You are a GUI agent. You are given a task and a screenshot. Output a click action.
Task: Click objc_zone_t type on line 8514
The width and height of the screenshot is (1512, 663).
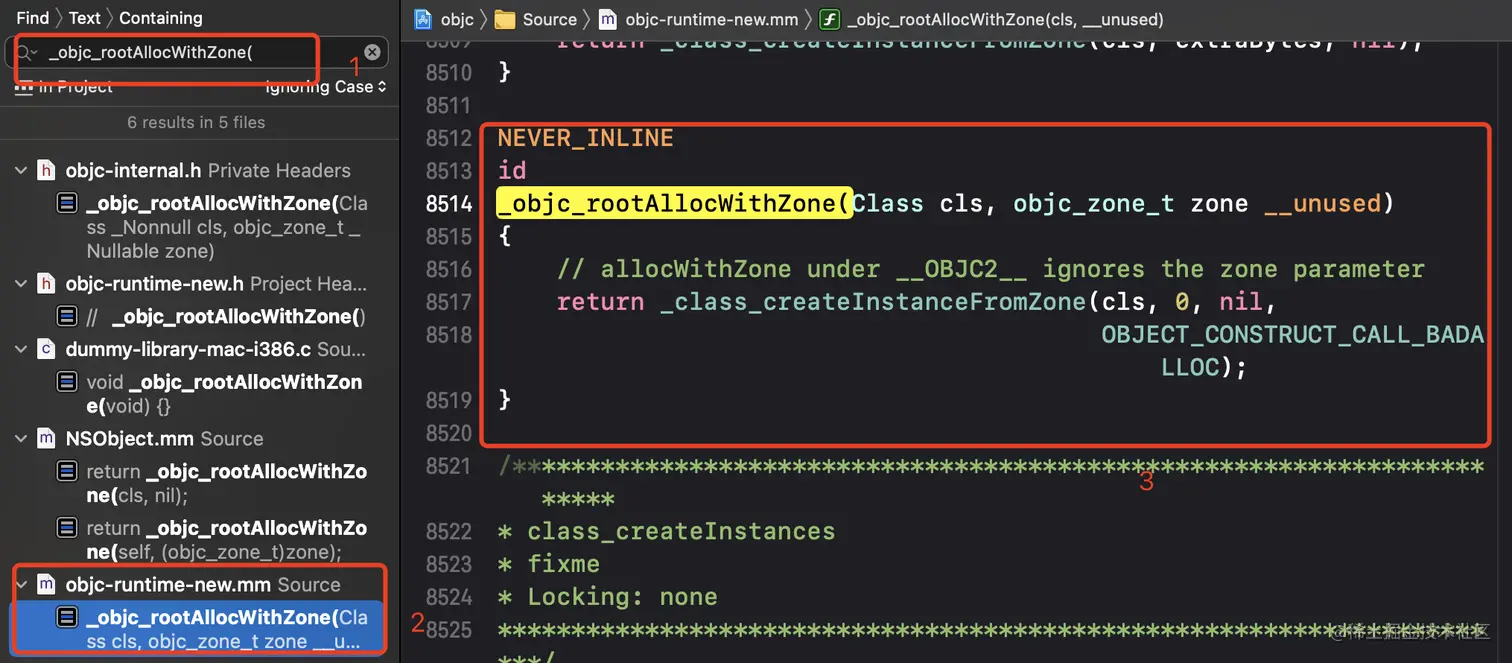click(1094, 204)
